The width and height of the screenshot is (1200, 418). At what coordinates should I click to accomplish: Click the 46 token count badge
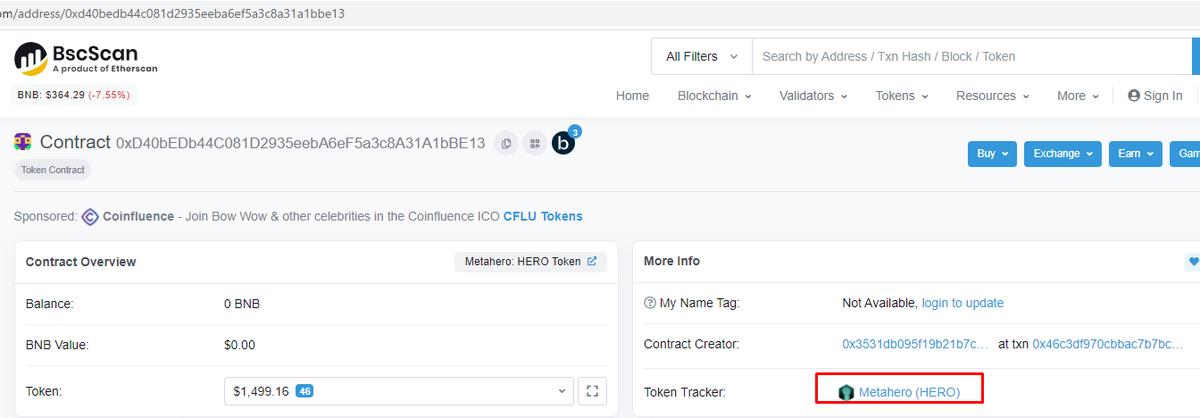tap(305, 390)
